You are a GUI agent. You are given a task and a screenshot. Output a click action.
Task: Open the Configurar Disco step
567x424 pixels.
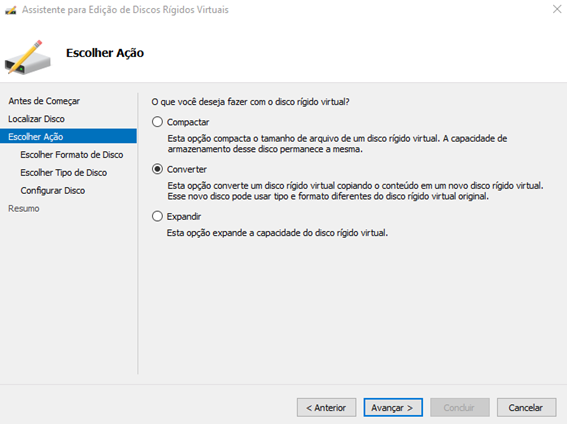(53, 190)
